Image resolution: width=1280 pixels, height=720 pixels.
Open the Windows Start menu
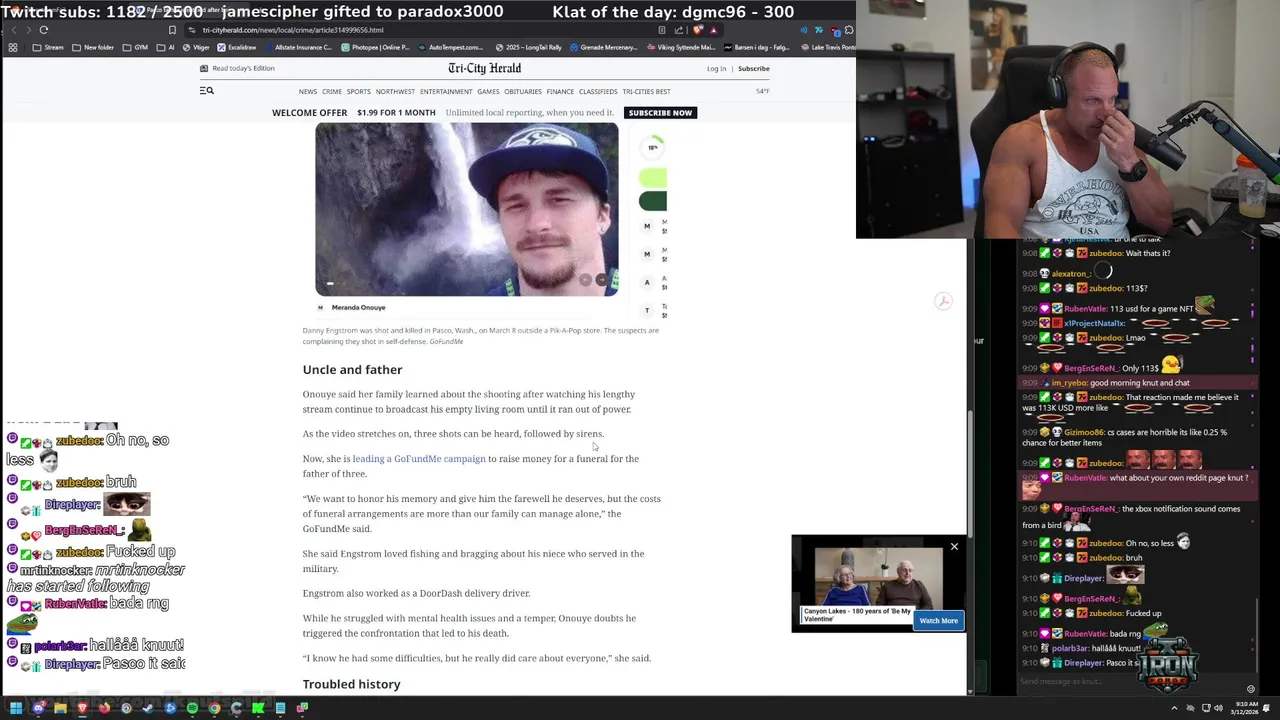16,708
